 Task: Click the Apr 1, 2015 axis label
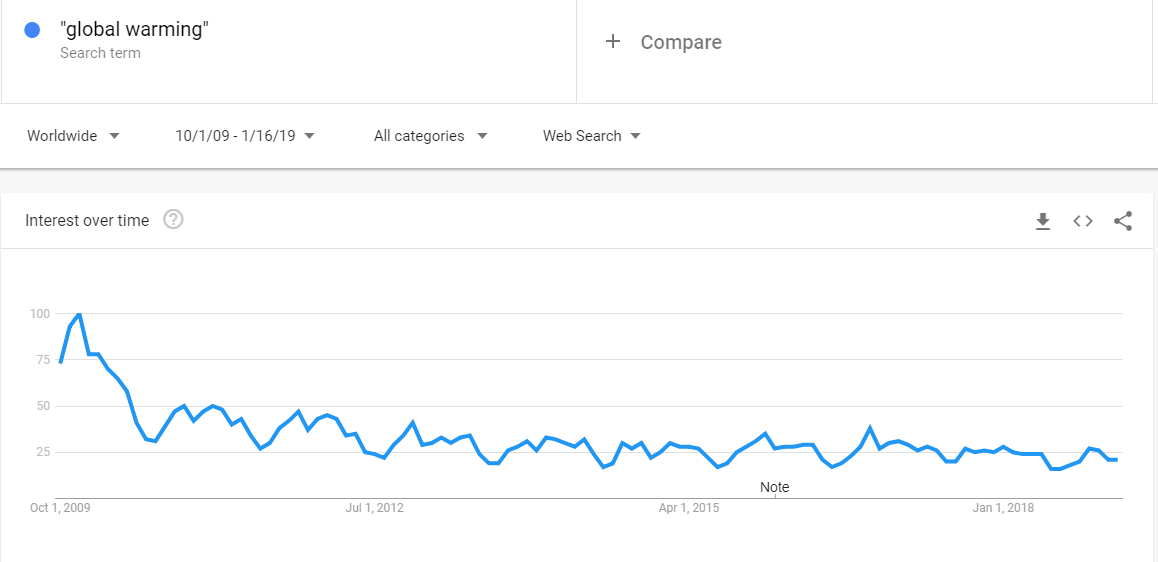click(689, 508)
